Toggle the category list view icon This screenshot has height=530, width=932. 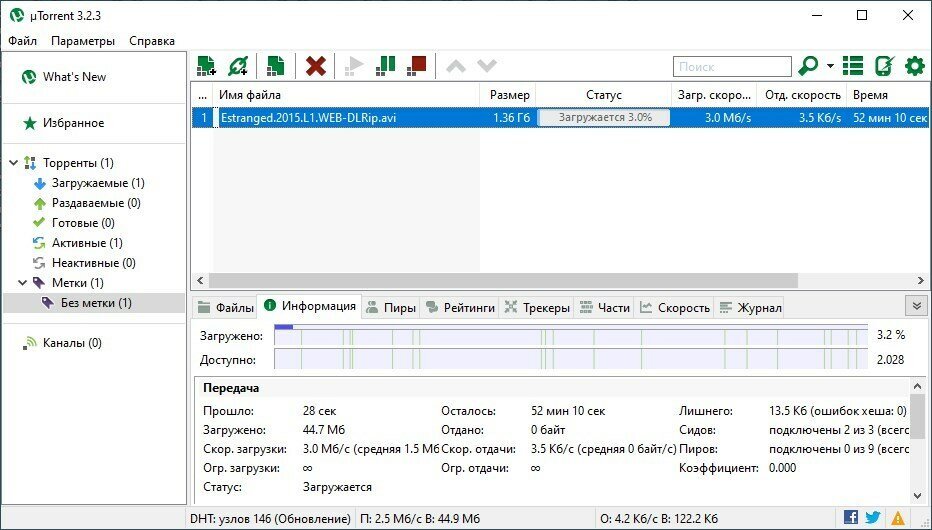pos(853,65)
